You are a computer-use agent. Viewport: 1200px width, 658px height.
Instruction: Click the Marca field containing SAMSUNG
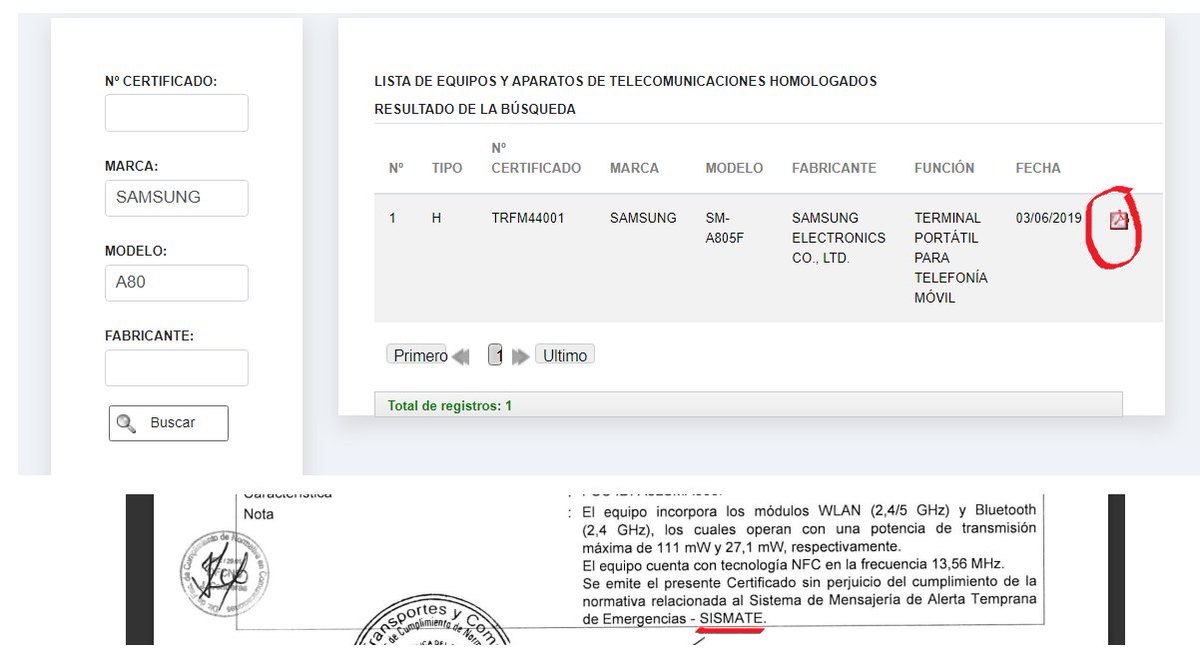(176, 198)
